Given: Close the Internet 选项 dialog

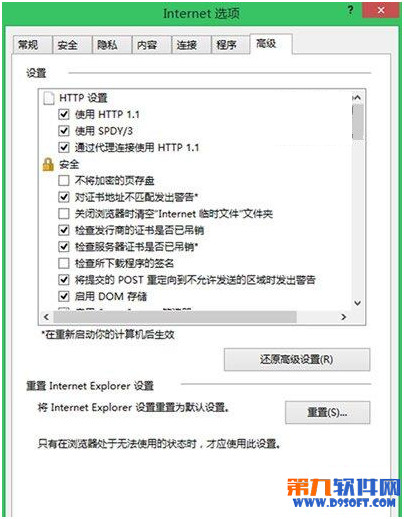Looking at the screenshot, I should pyautogui.click(x=381, y=10).
